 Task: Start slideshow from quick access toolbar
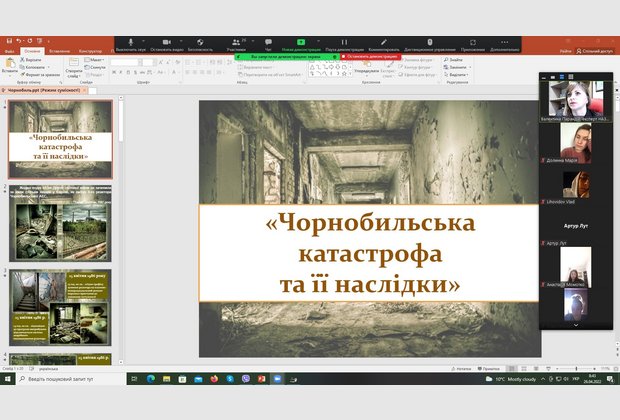40,41
